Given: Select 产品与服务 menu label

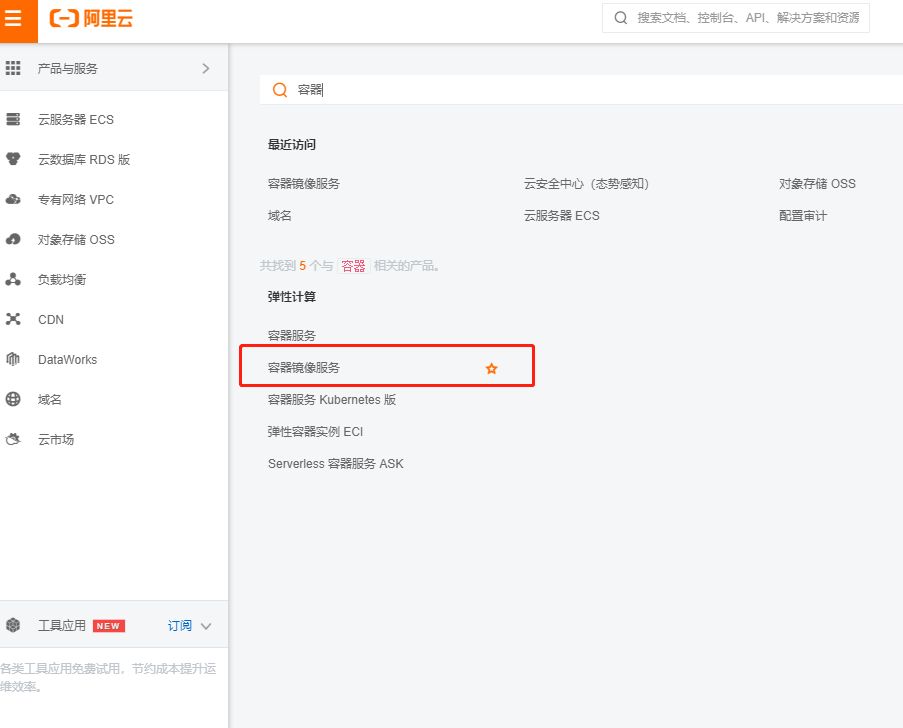Looking at the screenshot, I should pos(68,69).
